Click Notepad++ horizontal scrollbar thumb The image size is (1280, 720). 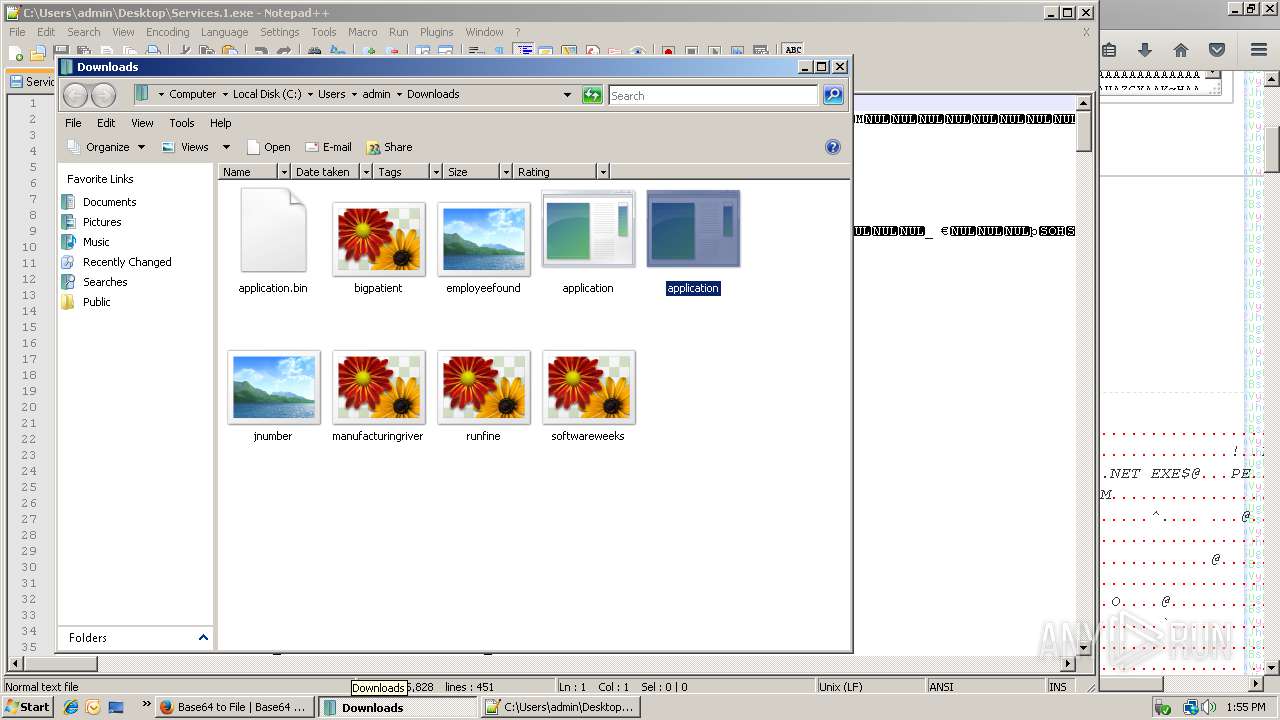coord(60,663)
